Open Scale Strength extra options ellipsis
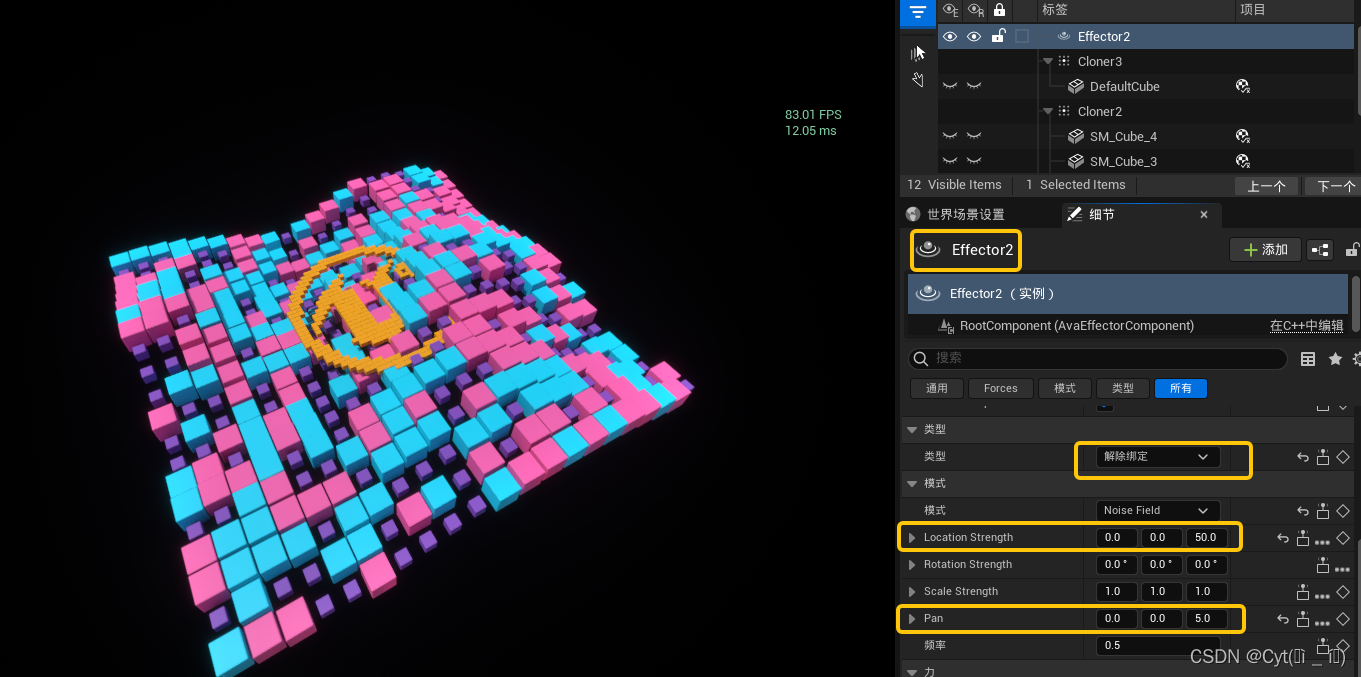The height and width of the screenshot is (677, 1361). [1322, 596]
